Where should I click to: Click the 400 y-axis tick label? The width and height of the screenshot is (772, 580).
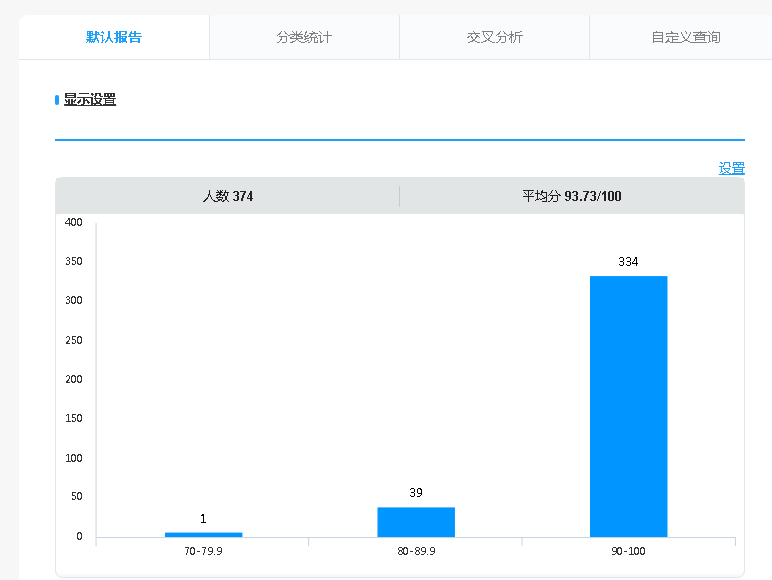coord(73,223)
